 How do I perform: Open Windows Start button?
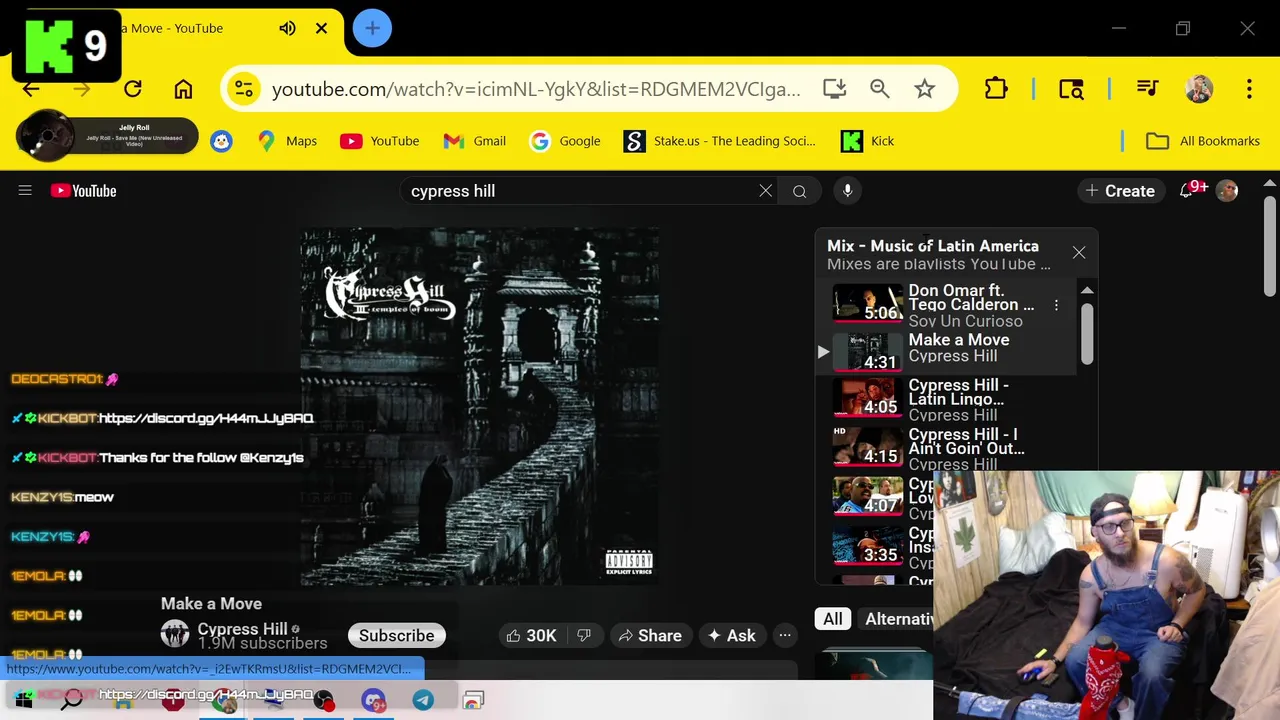click(x=23, y=700)
